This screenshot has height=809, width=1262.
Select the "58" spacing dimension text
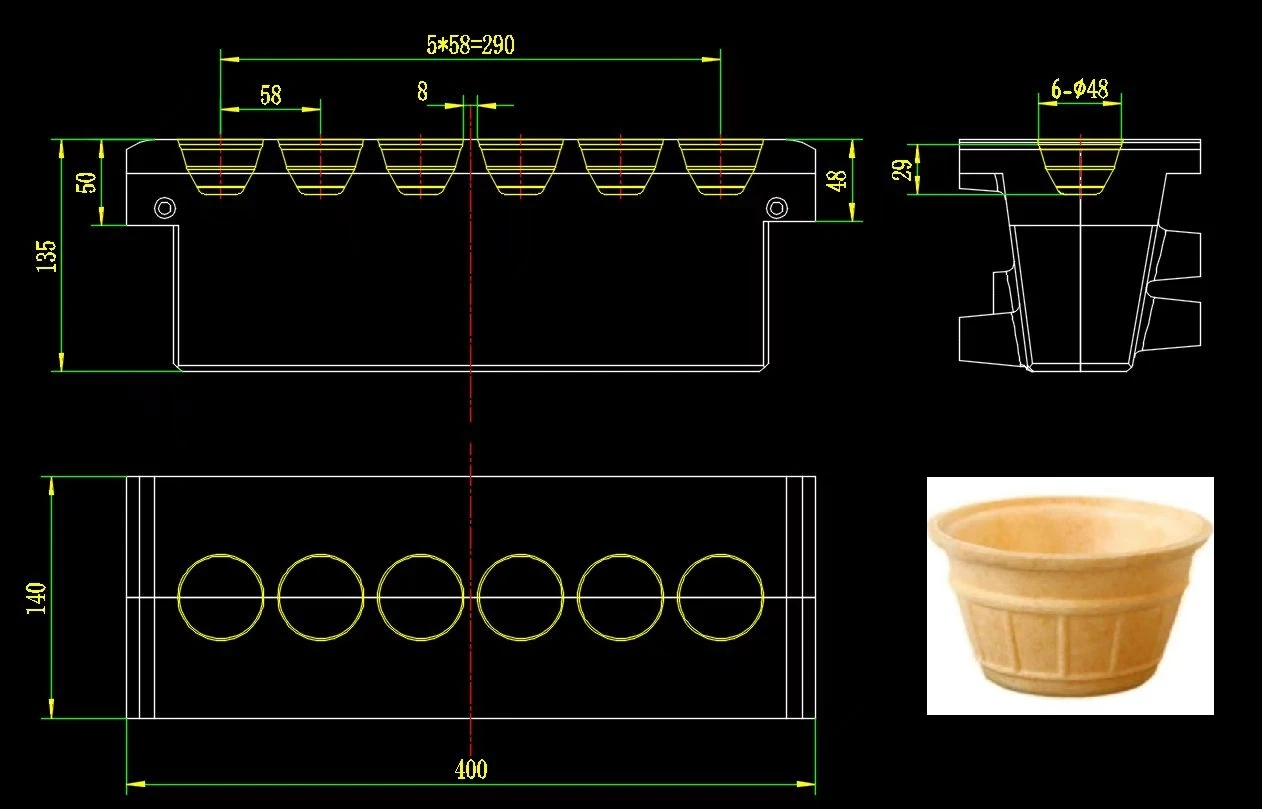pos(270,95)
